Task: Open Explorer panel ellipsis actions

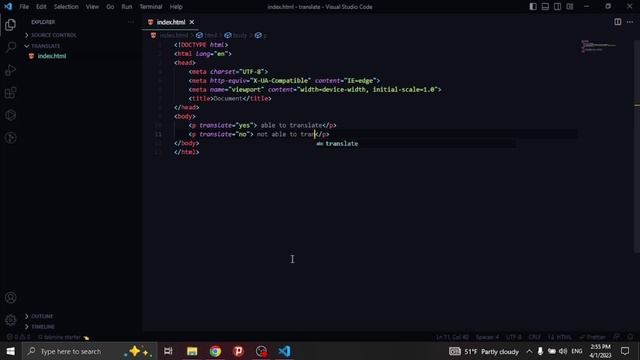Action: 131,22
